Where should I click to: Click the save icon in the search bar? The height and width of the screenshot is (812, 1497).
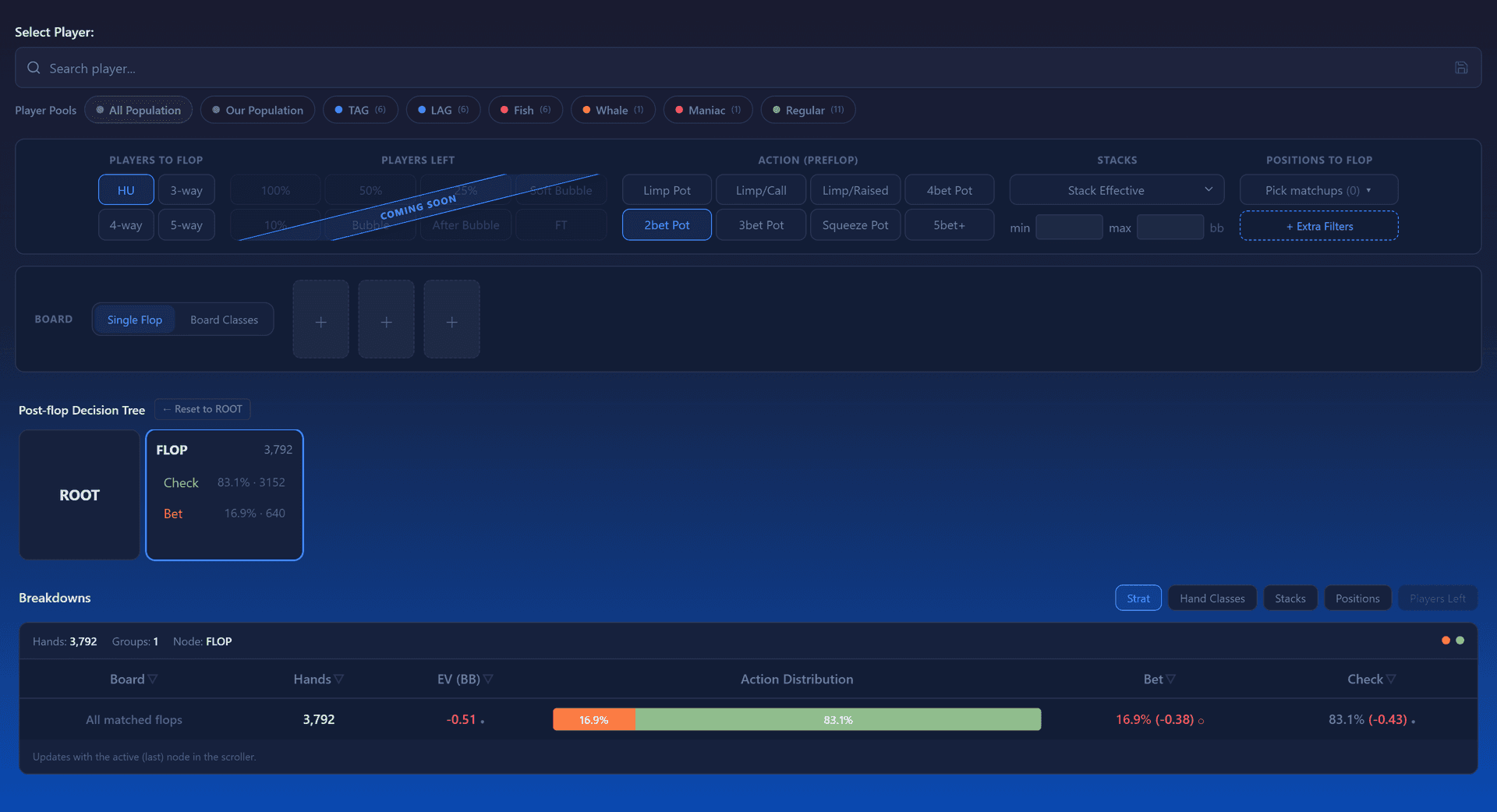1461,68
